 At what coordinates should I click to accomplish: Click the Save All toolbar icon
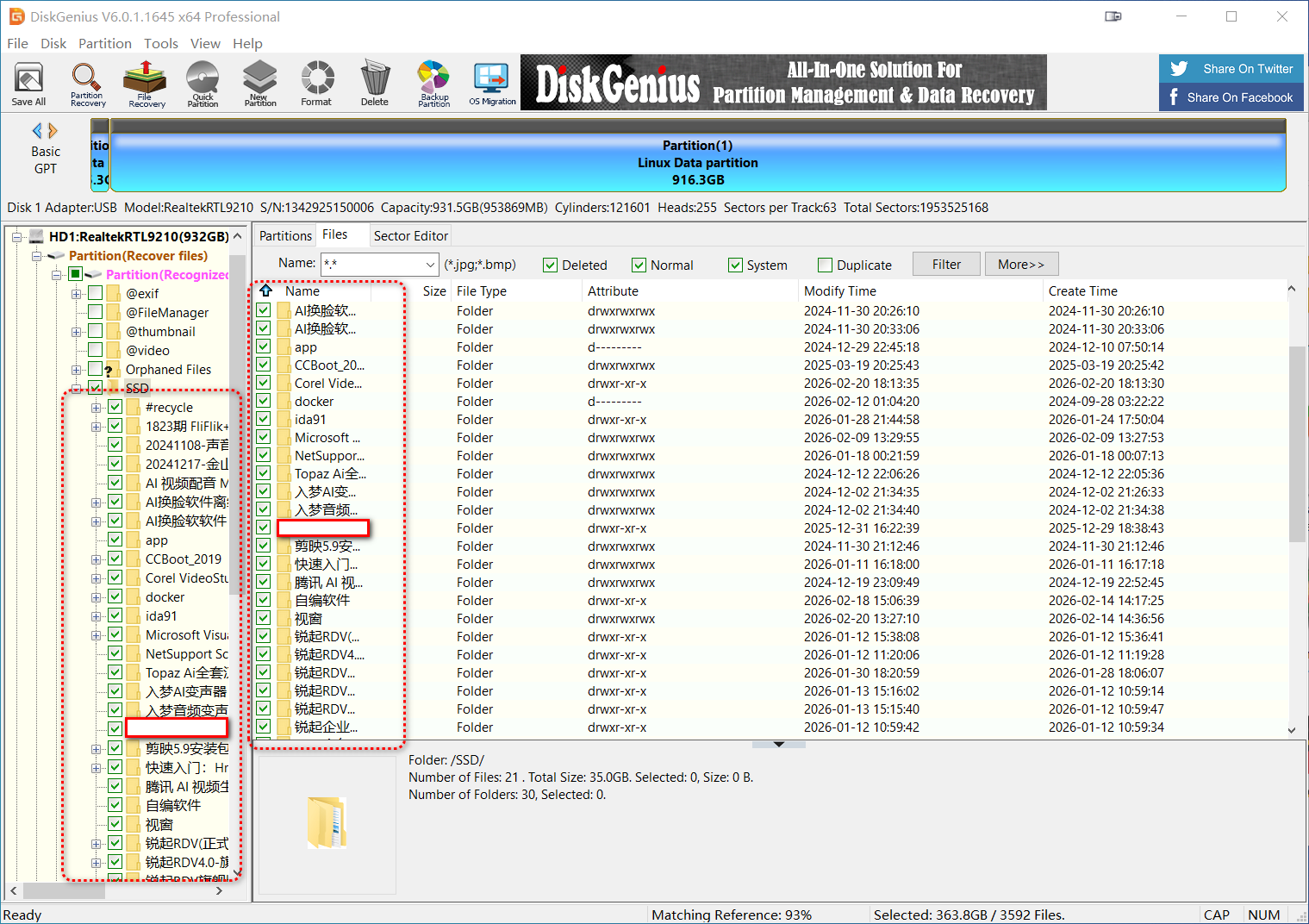[28, 84]
